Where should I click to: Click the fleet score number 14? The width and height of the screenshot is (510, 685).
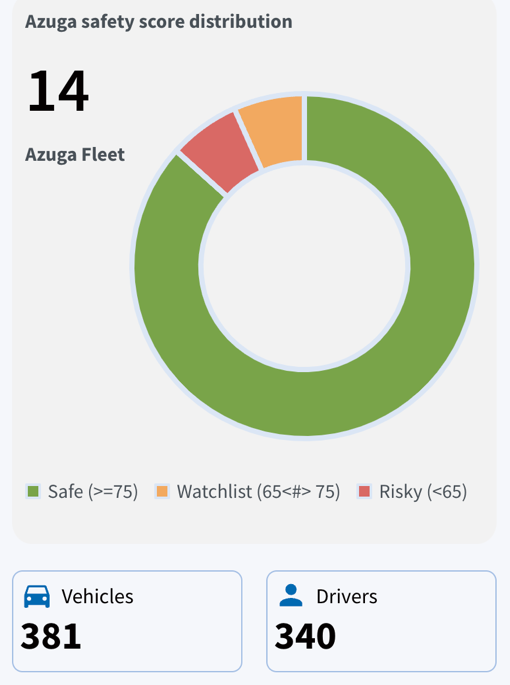[x=58, y=91]
